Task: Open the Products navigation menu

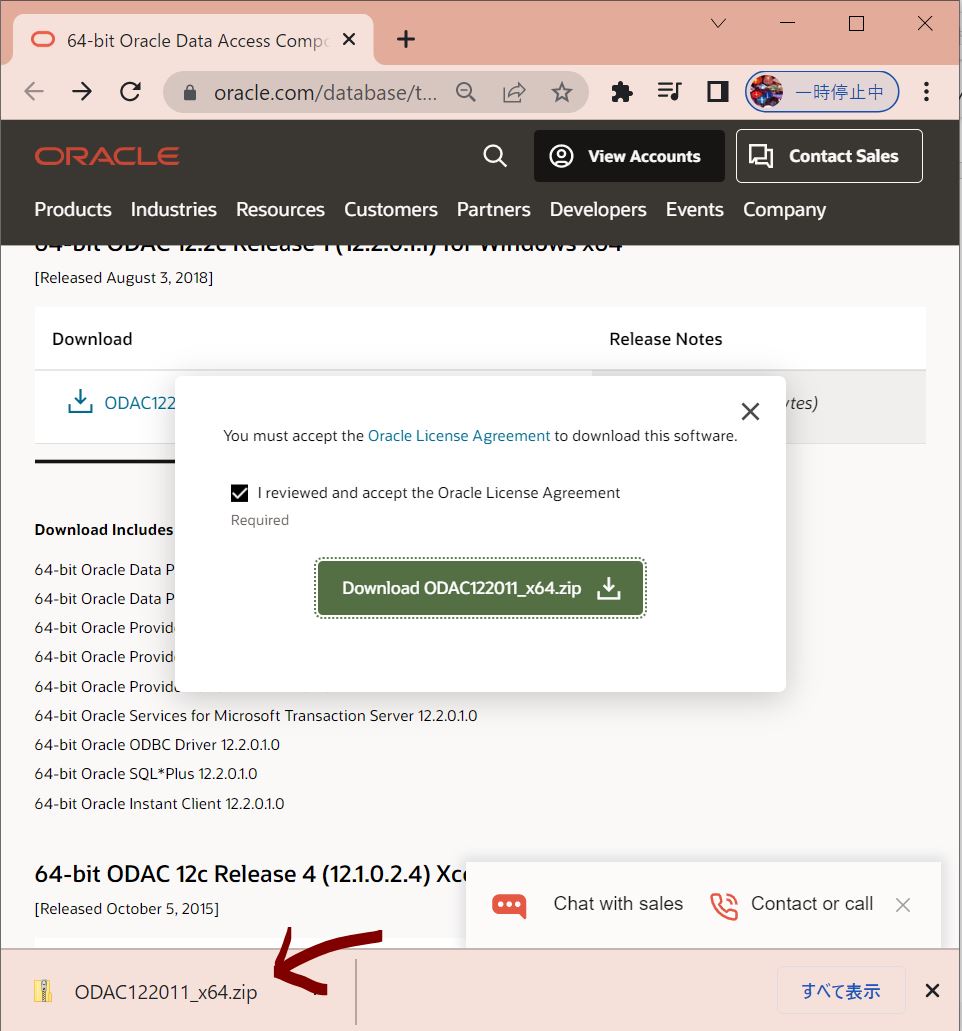Action: (73, 209)
